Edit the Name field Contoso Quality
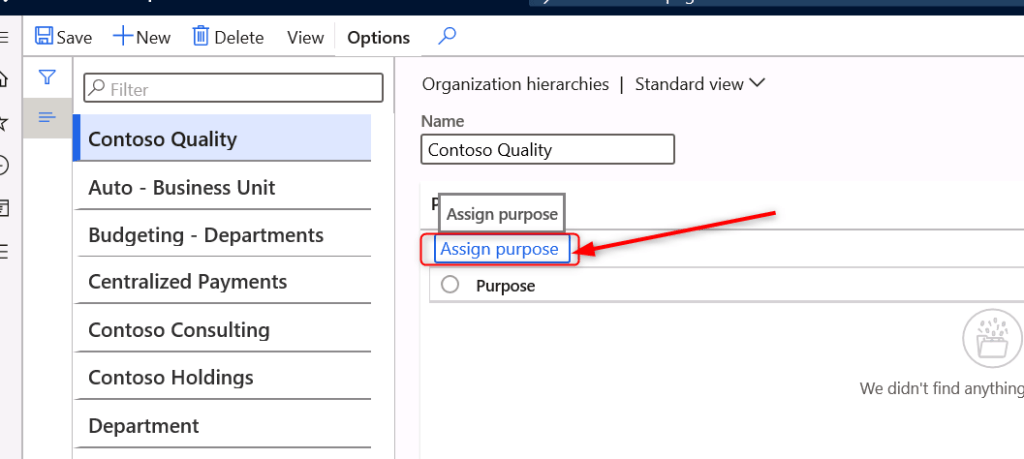Screen dimensions: 1024x459 pyautogui.click(x=547, y=150)
